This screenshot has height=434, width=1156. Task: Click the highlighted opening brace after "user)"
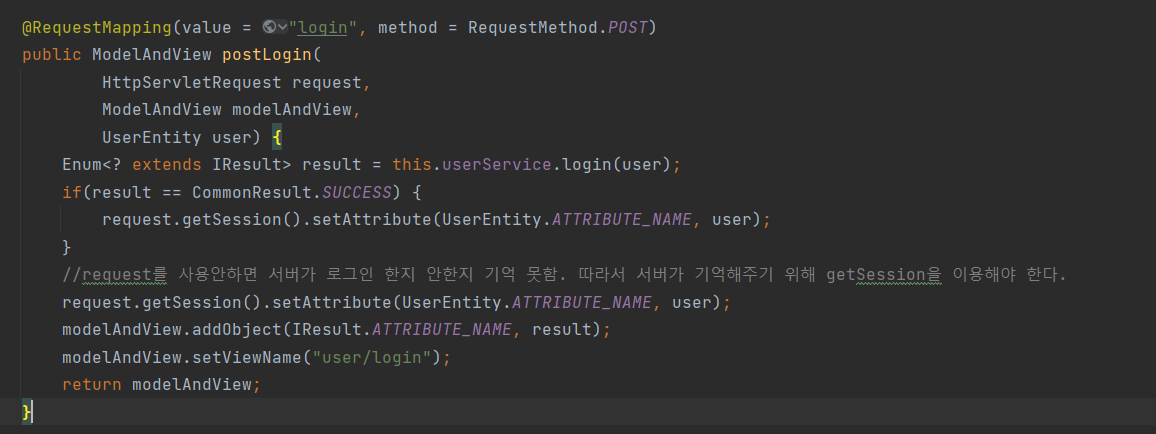click(276, 138)
